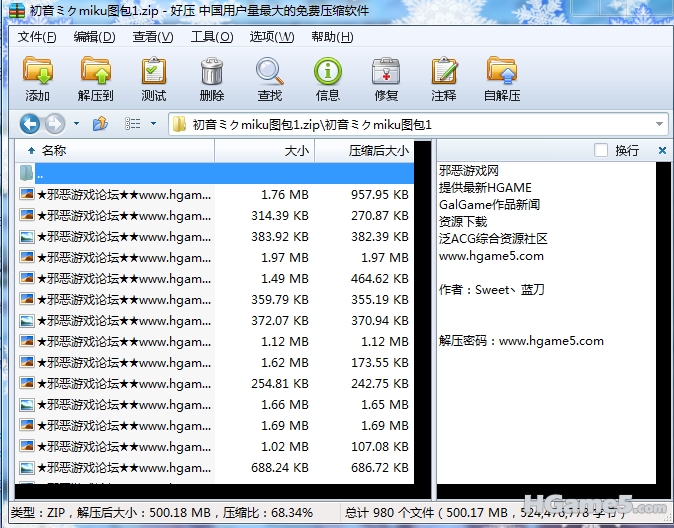The width and height of the screenshot is (674, 528).
Task: Click status bar text 类型：ZIP
Action: [x=38, y=513]
